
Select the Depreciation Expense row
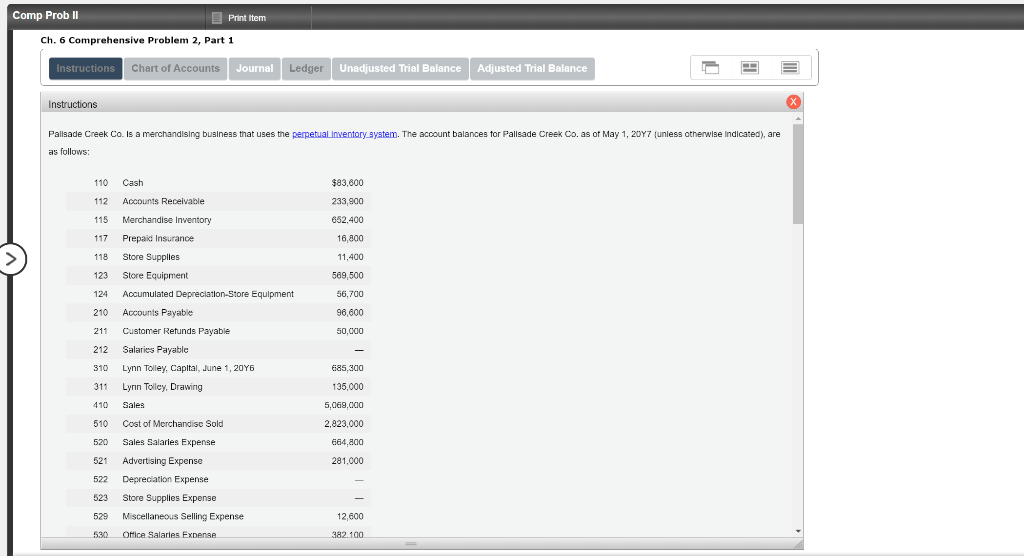tap(218, 479)
